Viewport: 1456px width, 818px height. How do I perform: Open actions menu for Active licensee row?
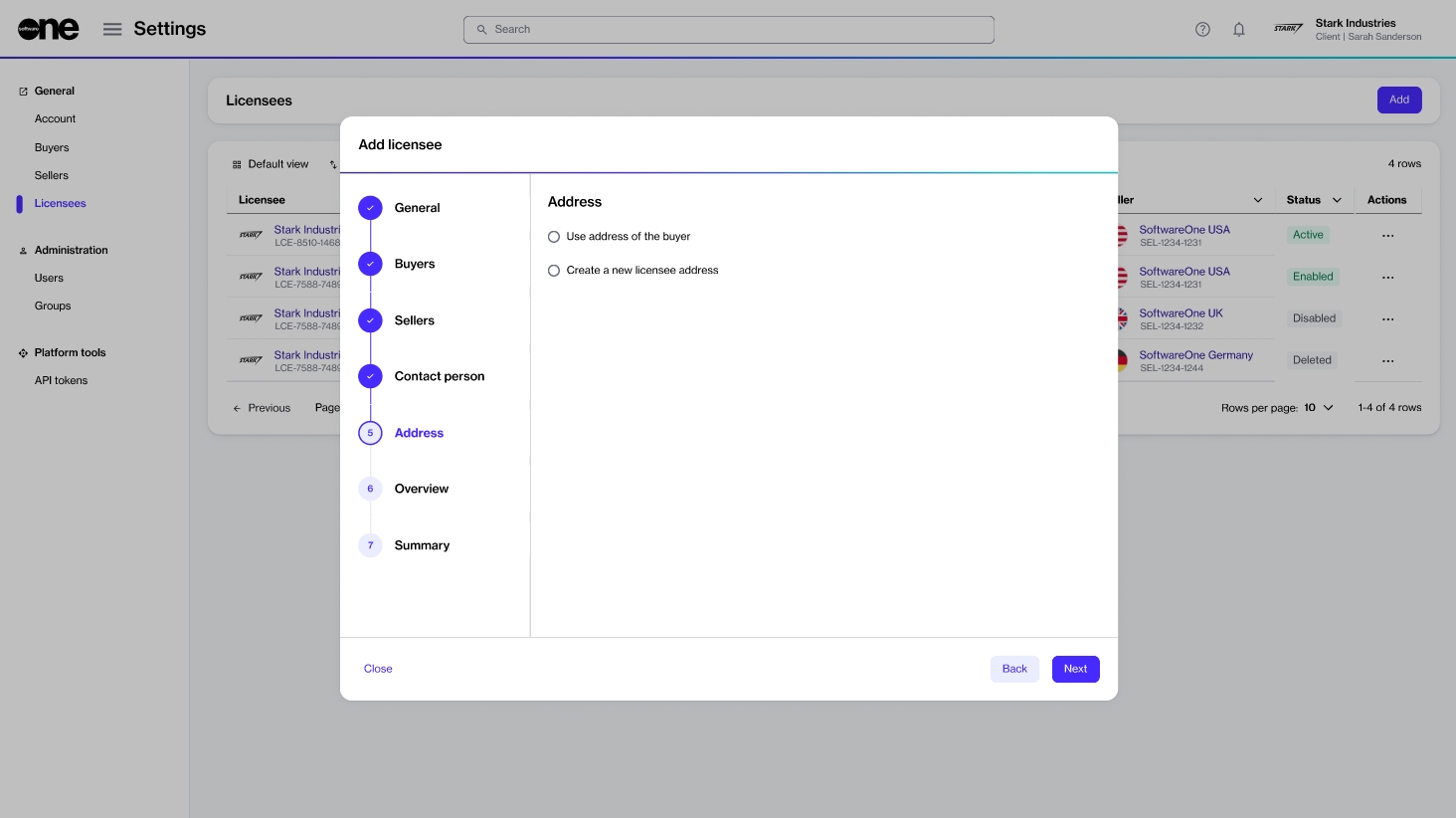[x=1387, y=236]
